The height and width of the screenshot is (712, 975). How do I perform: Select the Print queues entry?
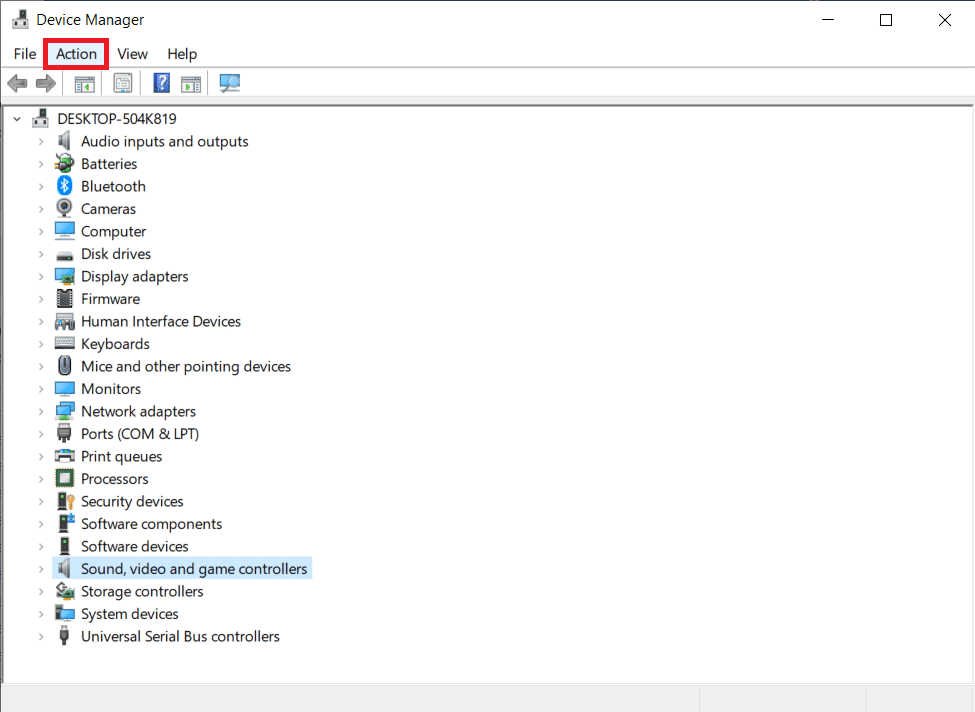121,456
